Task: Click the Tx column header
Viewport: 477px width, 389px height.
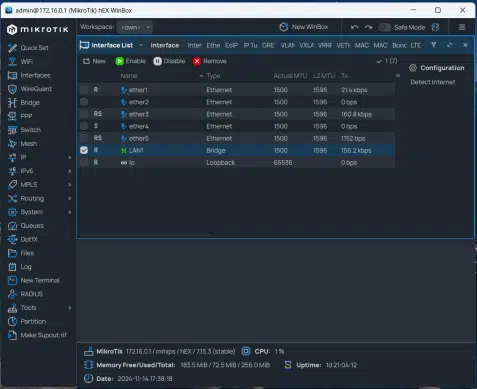Action: [344, 76]
